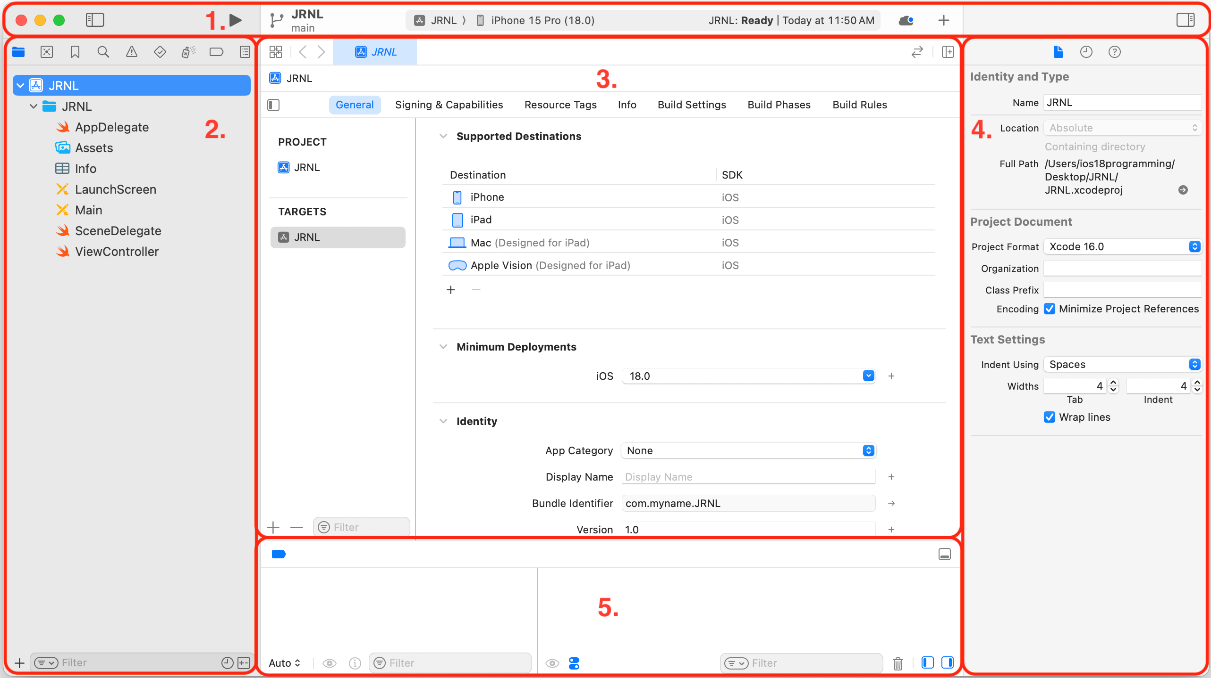This screenshot has width=1211, height=678.
Task: Toggle the inspector panel visibility
Action: tap(1185, 20)
